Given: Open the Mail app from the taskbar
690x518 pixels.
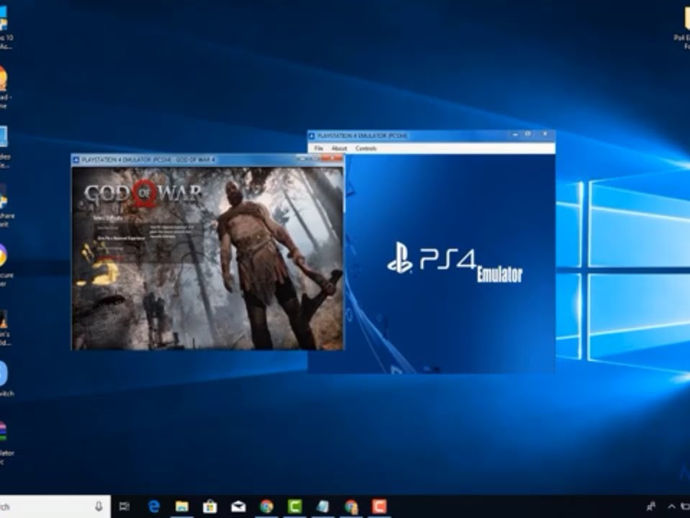Looking at the screenshot, I should [x=238, y=507].
